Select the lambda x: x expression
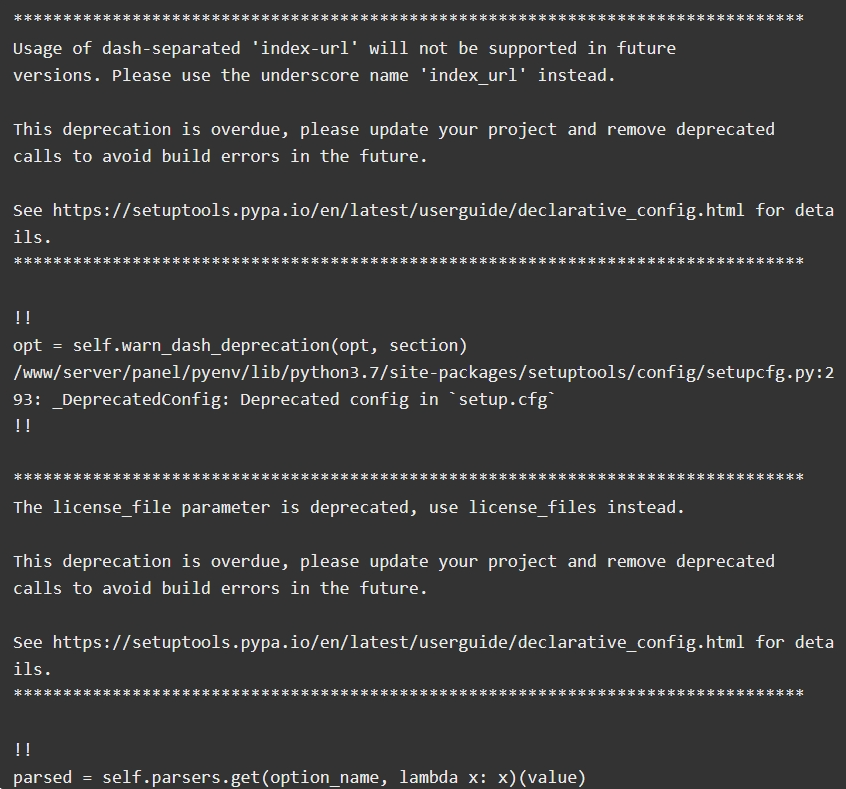846x789 pixels. (x=454, y=777)
